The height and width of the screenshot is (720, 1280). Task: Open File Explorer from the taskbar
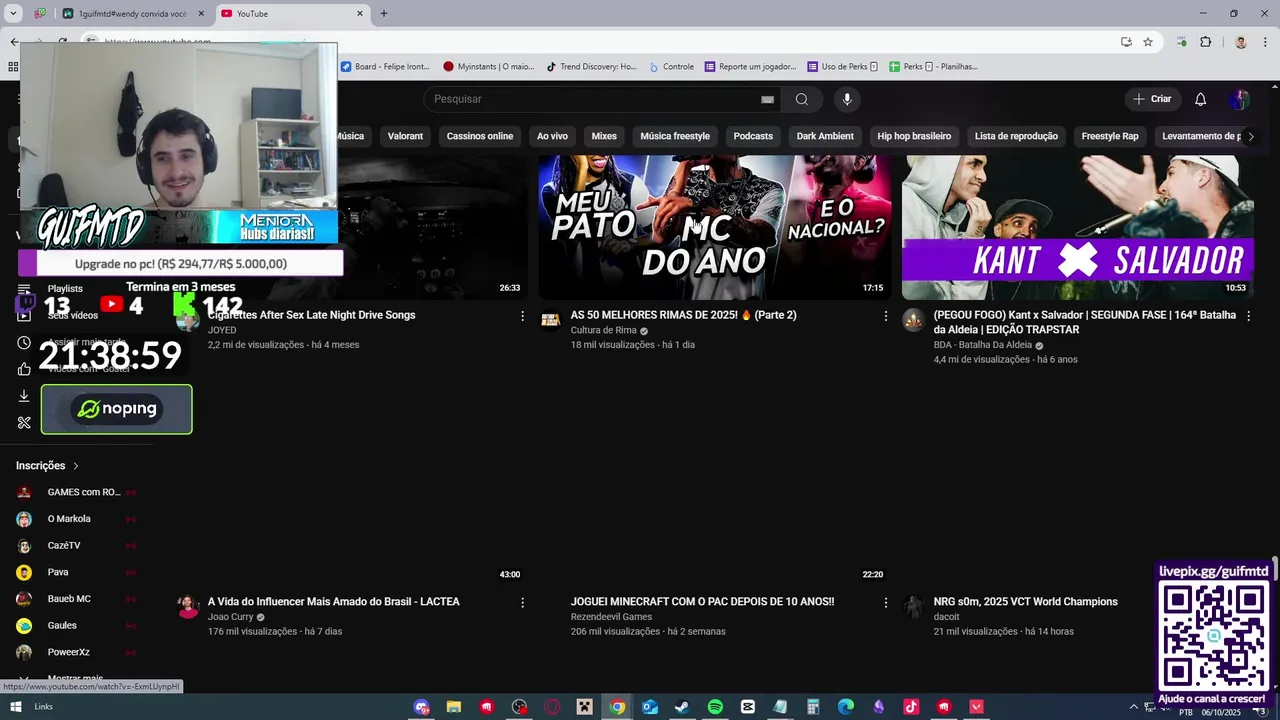pos(453,707)
